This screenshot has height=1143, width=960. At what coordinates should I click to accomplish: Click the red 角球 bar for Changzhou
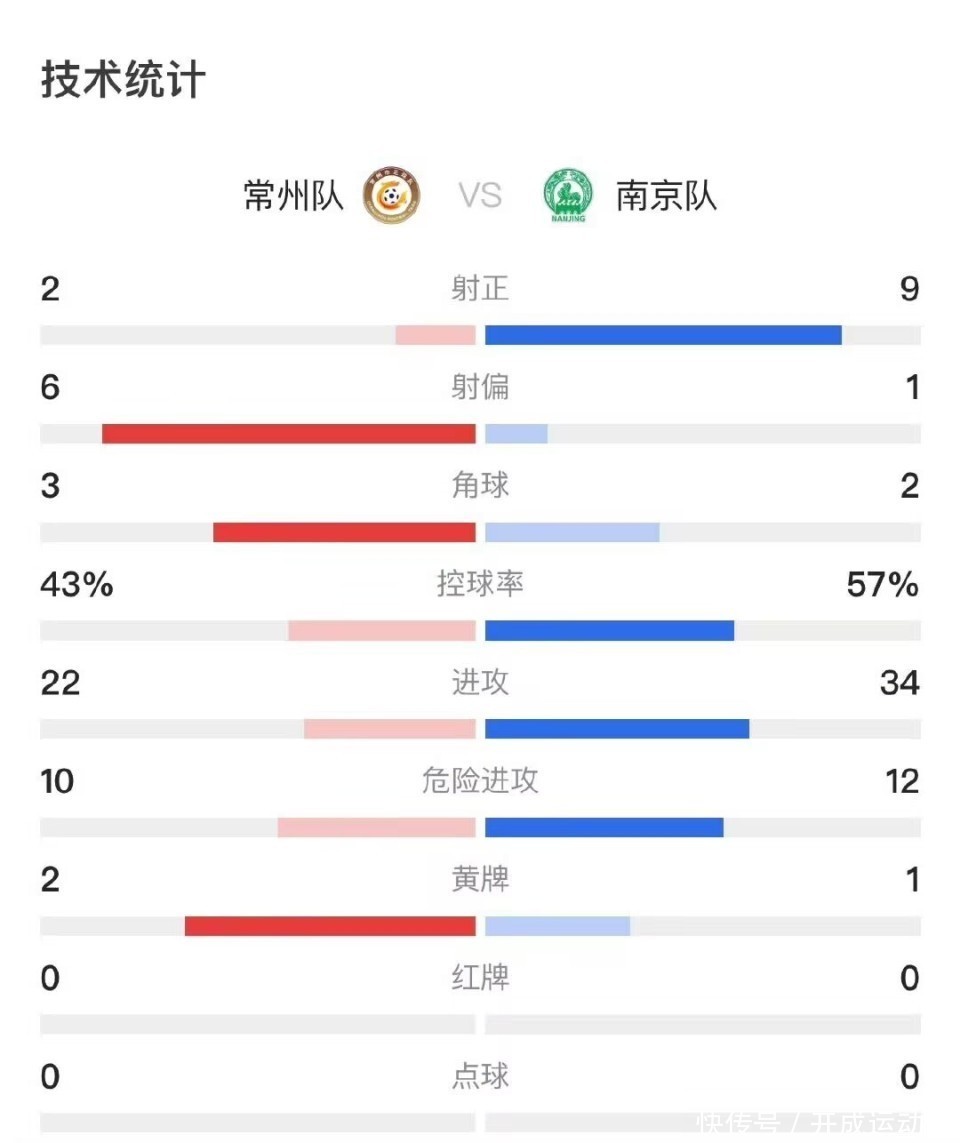click(344, 532)
